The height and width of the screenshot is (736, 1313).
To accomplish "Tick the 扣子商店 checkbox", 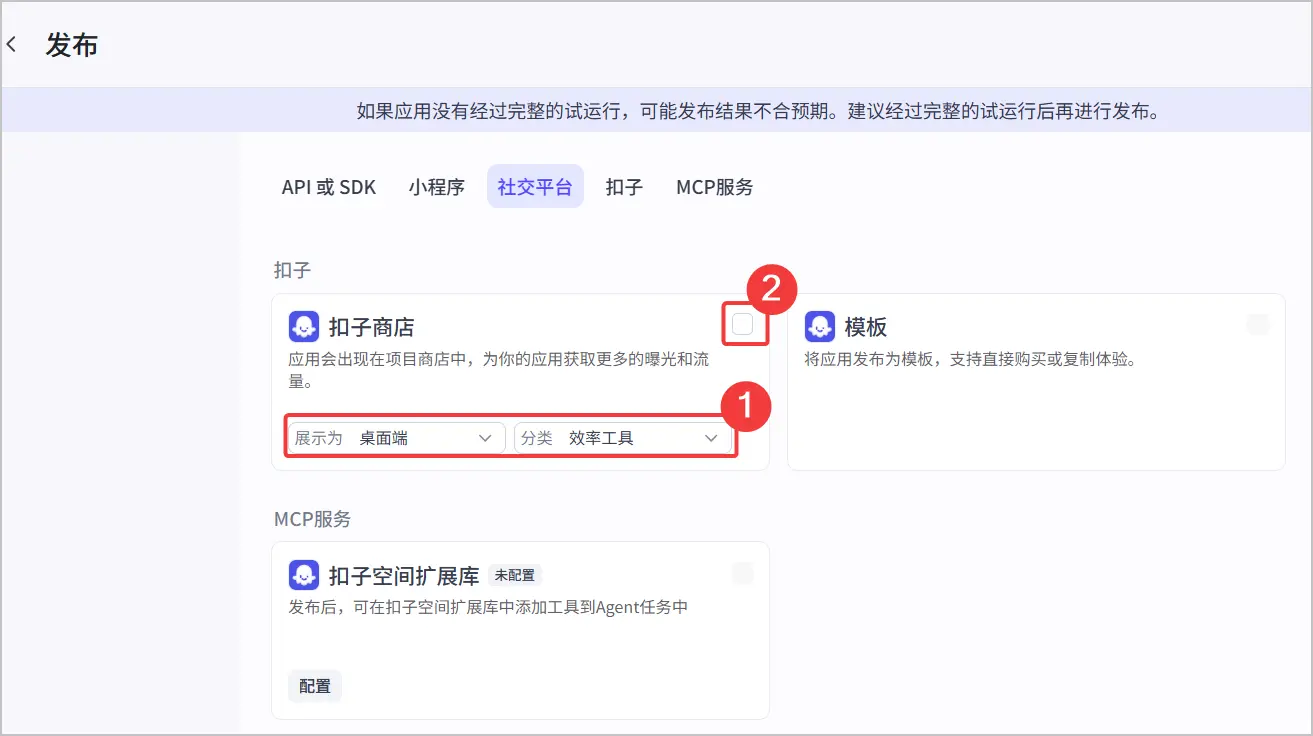I will pos(742,324).
